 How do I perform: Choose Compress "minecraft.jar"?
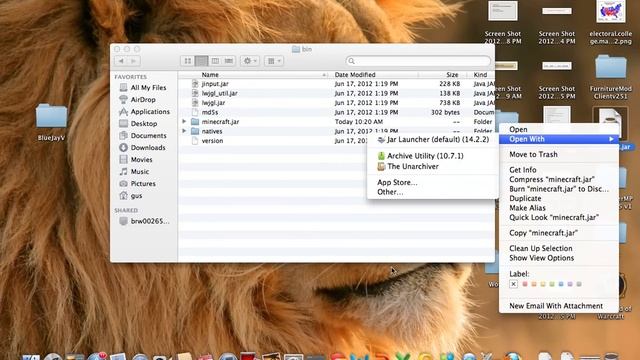(559, 179)
